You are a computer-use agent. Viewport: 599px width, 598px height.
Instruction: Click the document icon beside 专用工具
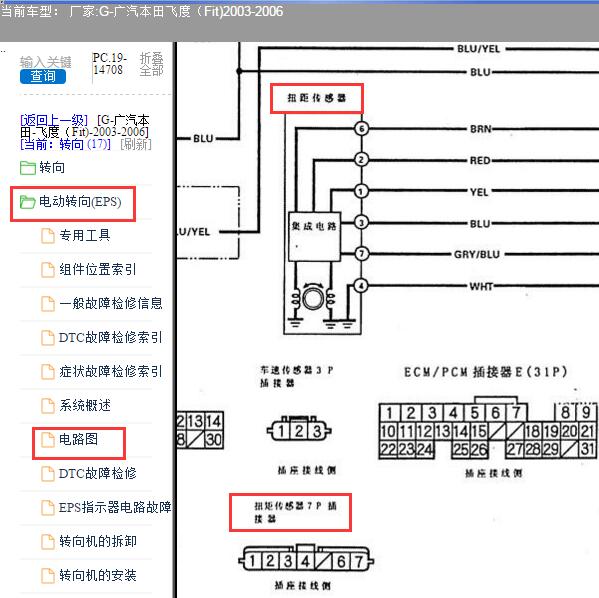(x=48, y=235)
